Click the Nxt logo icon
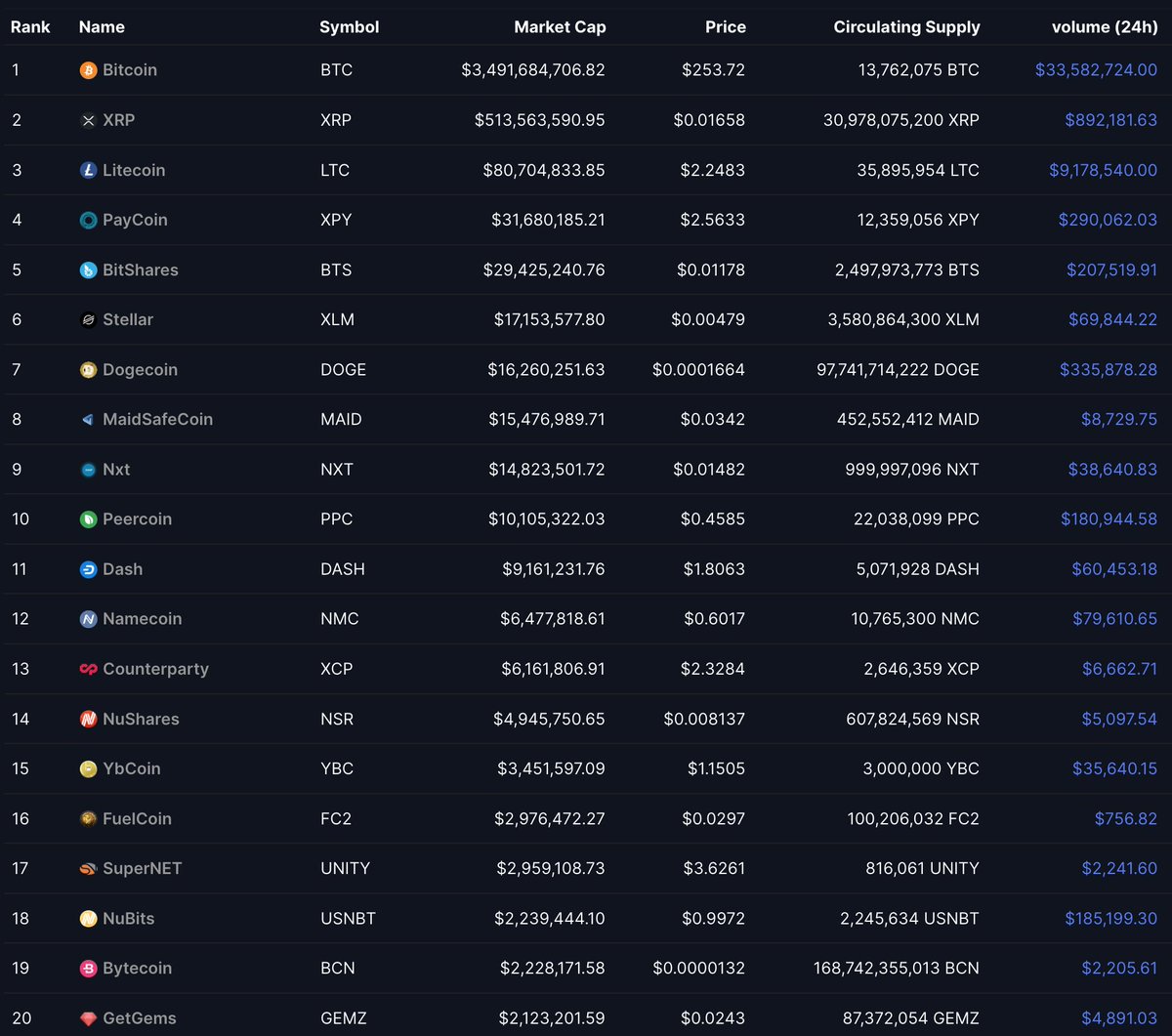 pyautogui.click(x=88, y=469)
